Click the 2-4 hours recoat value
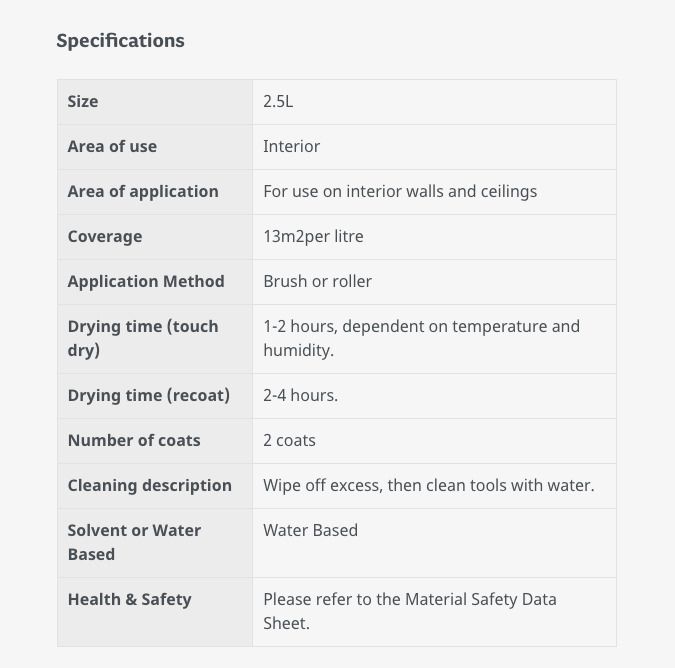This screenshot has height=668, width=675. click(x=300, y=396)
